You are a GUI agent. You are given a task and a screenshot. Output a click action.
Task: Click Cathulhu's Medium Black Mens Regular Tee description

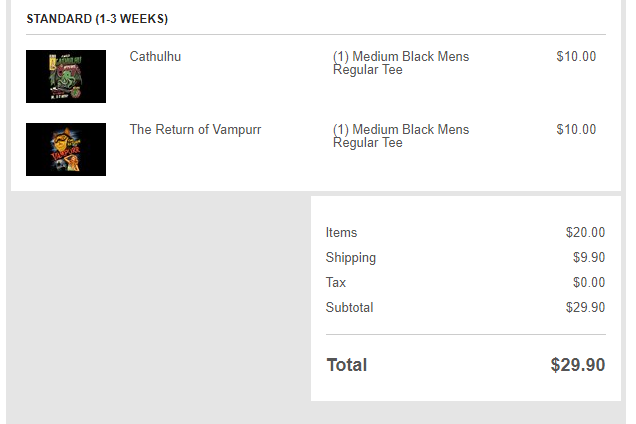[x=401, y=63]
